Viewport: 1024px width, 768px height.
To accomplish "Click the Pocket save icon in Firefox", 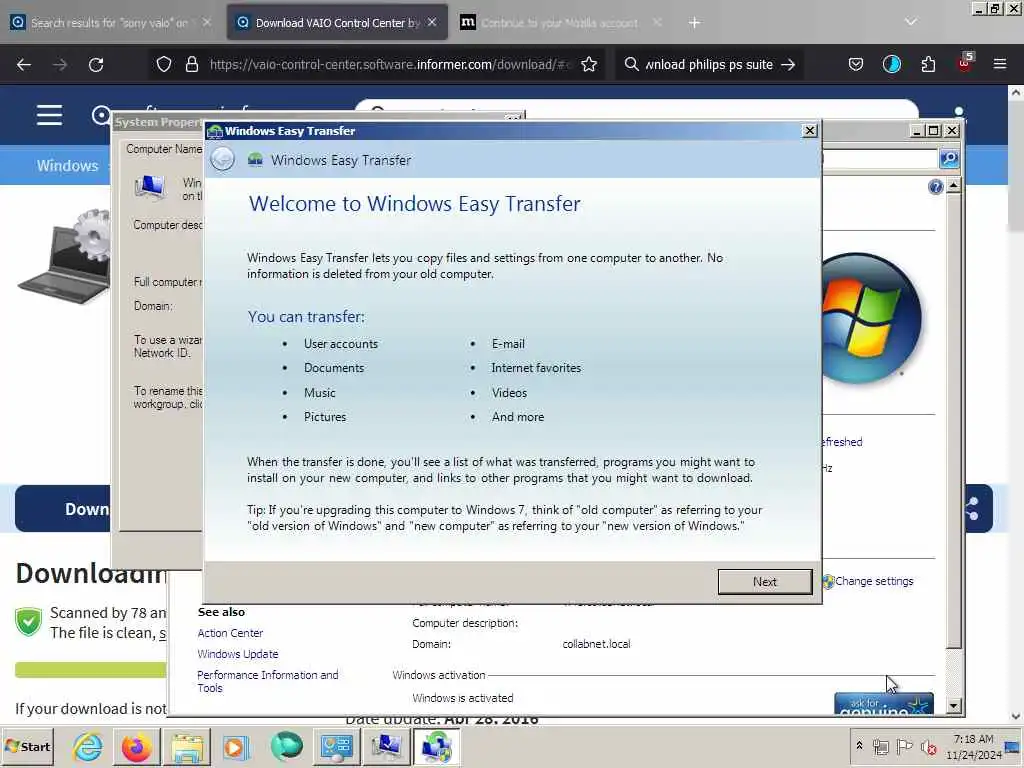I will coord(856,64).
